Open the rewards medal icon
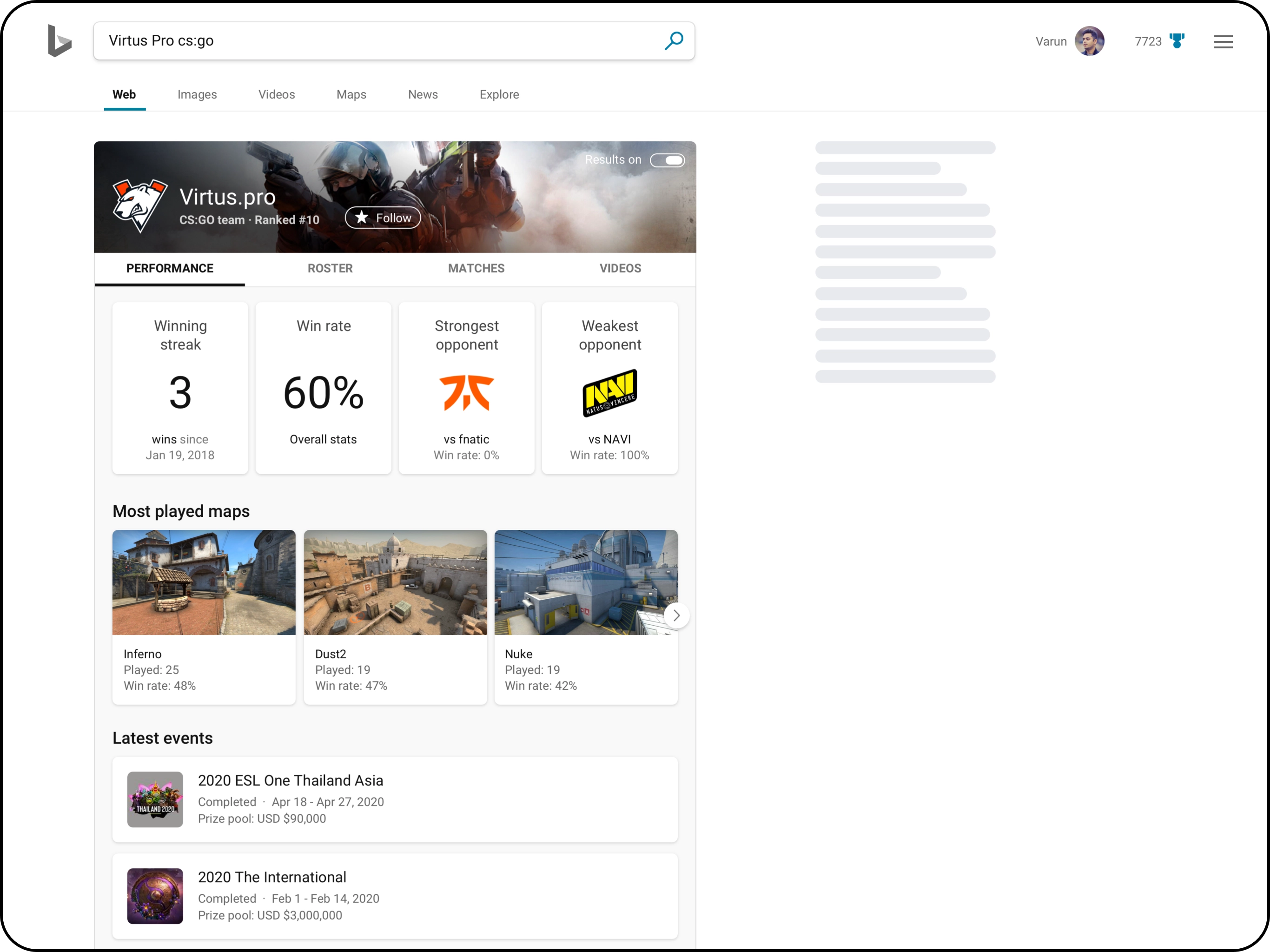Image resolution: width=1270 pixels, height=952 pixels. click(x=1177, y=41)
